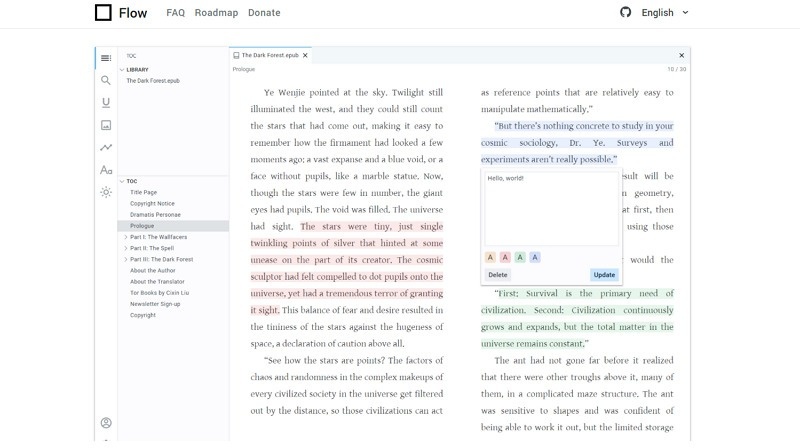The width and height of the screenshot is (800, 448).
Task: Open the Roadmap link
Action: click(x=216, y=13)
